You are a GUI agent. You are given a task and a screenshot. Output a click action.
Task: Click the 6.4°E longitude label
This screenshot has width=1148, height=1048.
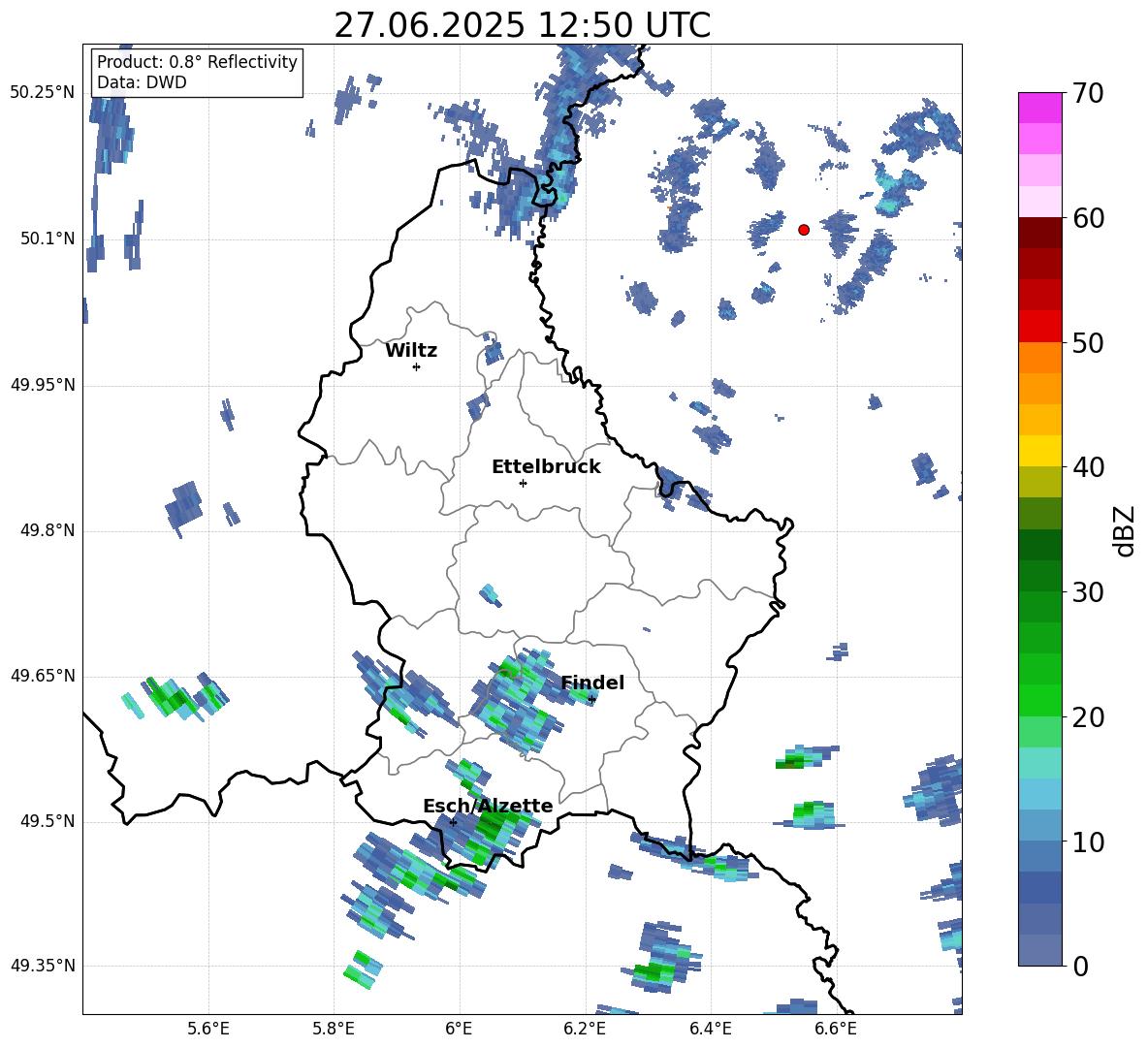(710, 1029)
